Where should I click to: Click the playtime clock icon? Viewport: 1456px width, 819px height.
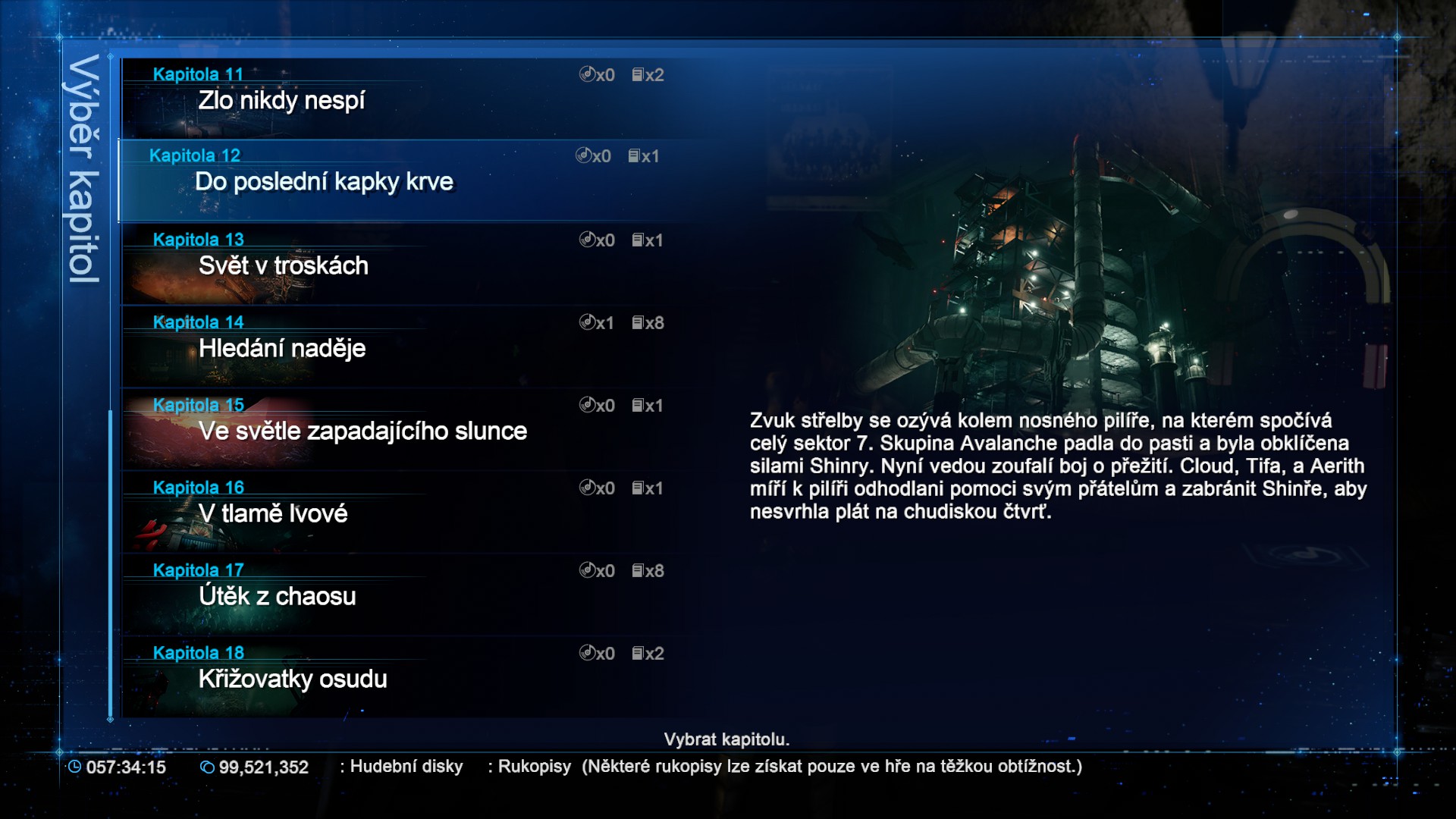74,767
